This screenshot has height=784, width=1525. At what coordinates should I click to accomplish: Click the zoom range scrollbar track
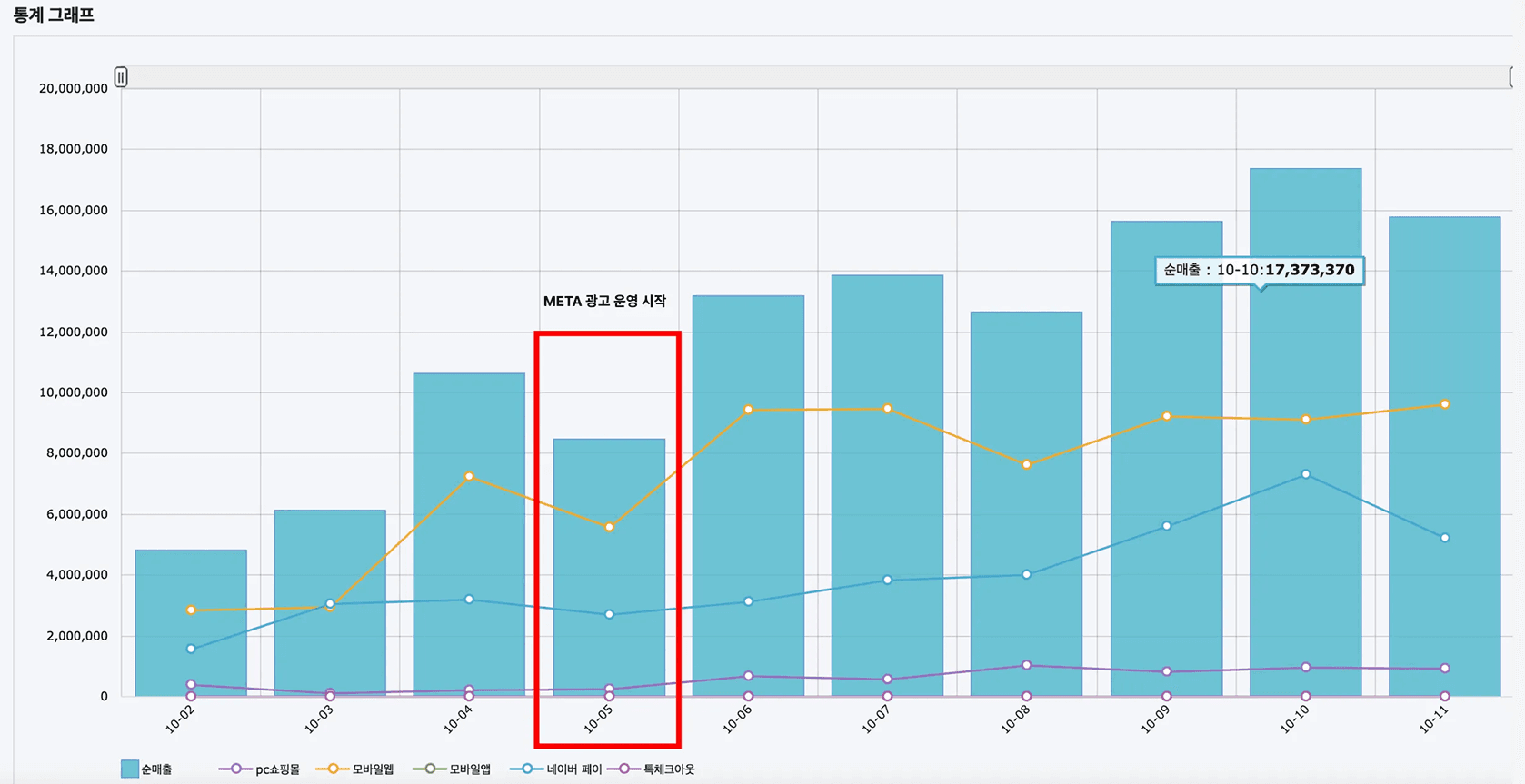(816, 77)
